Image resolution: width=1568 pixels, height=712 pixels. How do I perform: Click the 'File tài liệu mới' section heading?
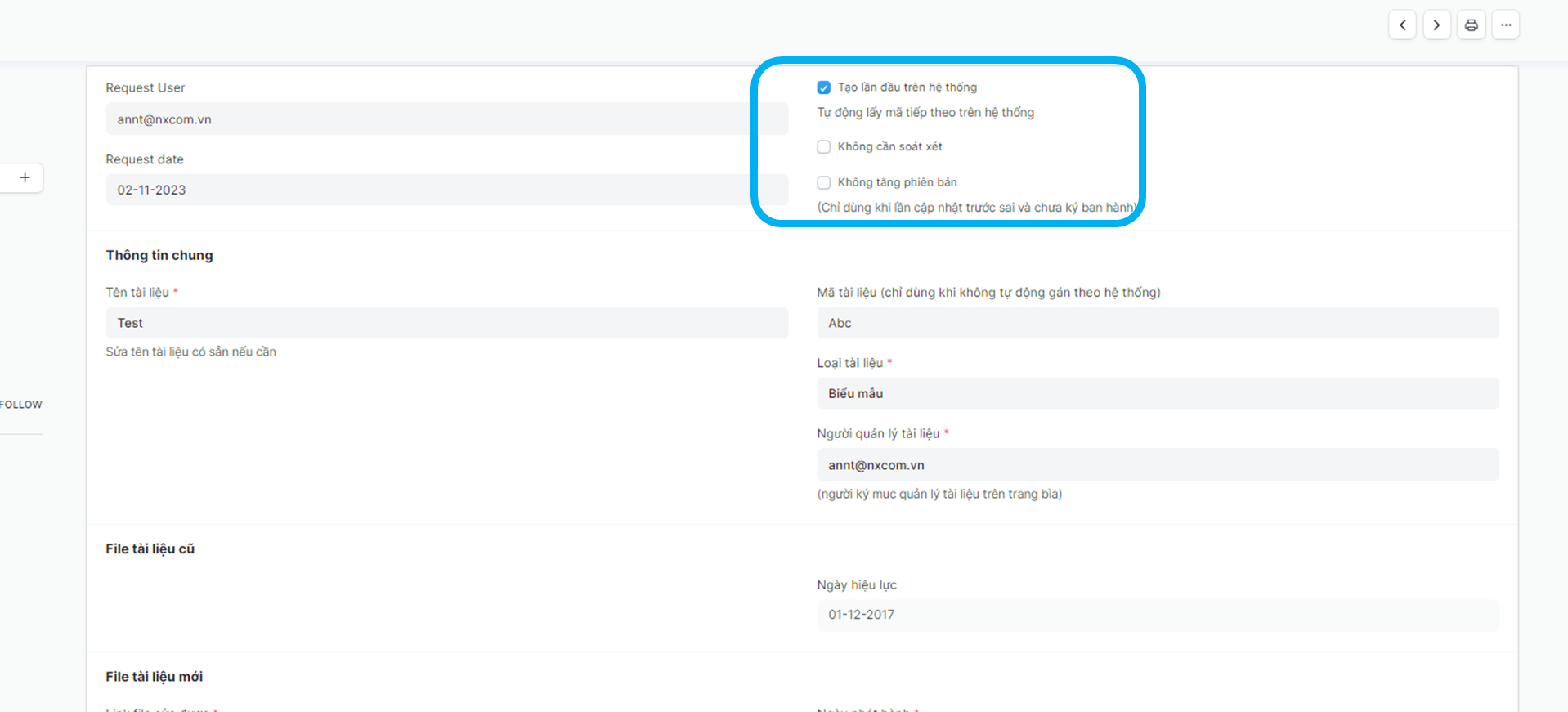(x=155, y=676)
